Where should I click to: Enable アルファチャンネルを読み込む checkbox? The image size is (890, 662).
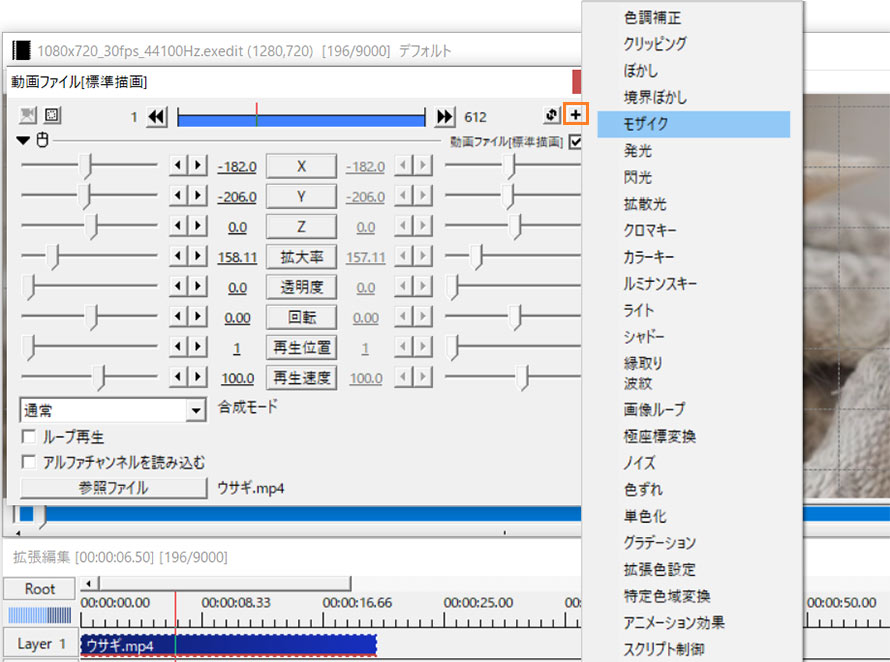pyautogui.click(x=28, y=462)
